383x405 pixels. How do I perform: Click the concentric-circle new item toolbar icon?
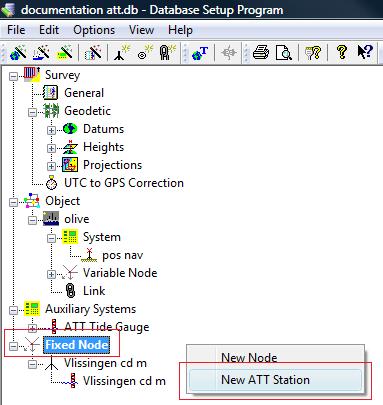pyautogui.click(x=145, y=53)
